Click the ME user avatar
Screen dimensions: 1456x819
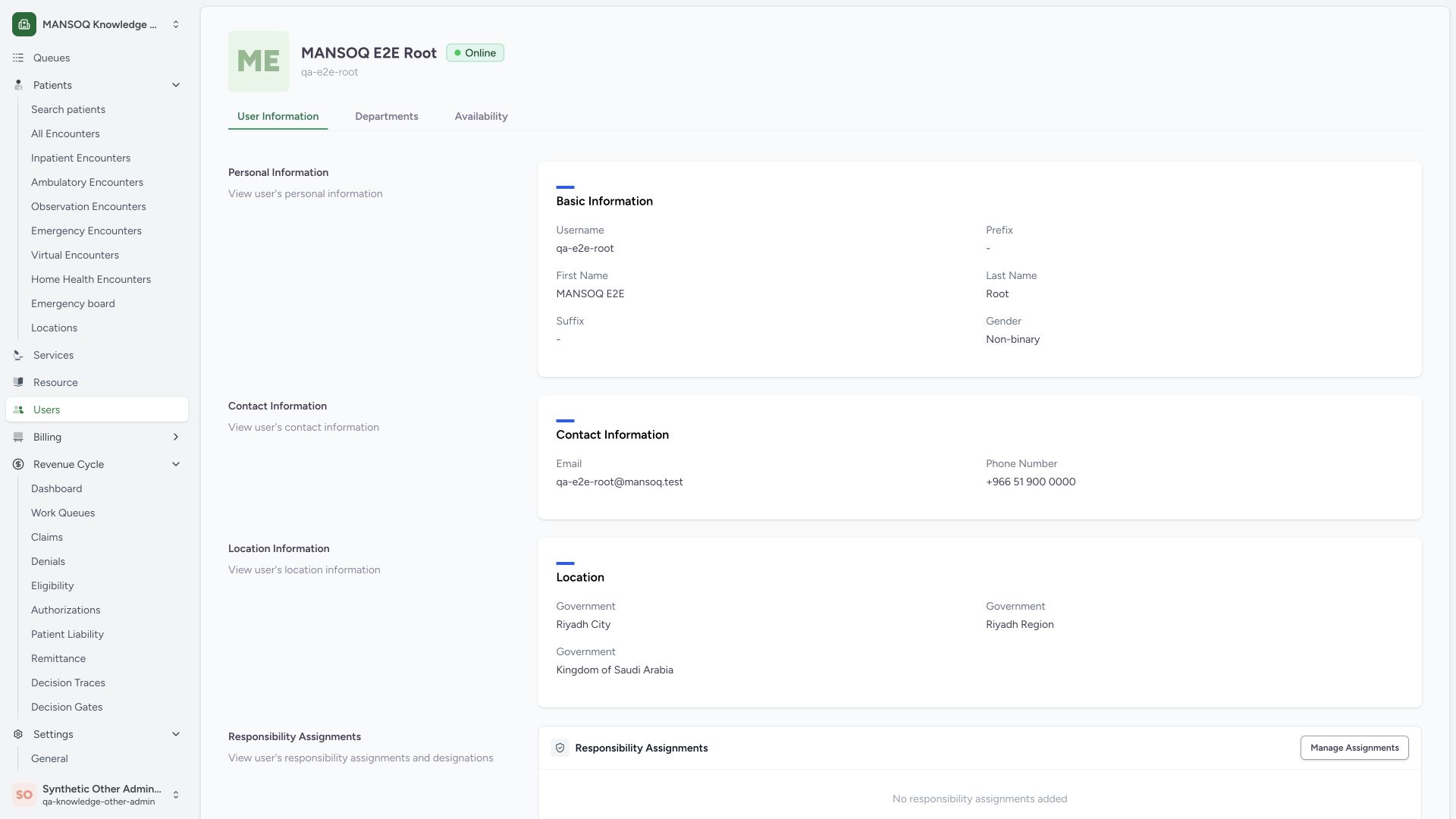pyautogui.click(x=259, y=61)
